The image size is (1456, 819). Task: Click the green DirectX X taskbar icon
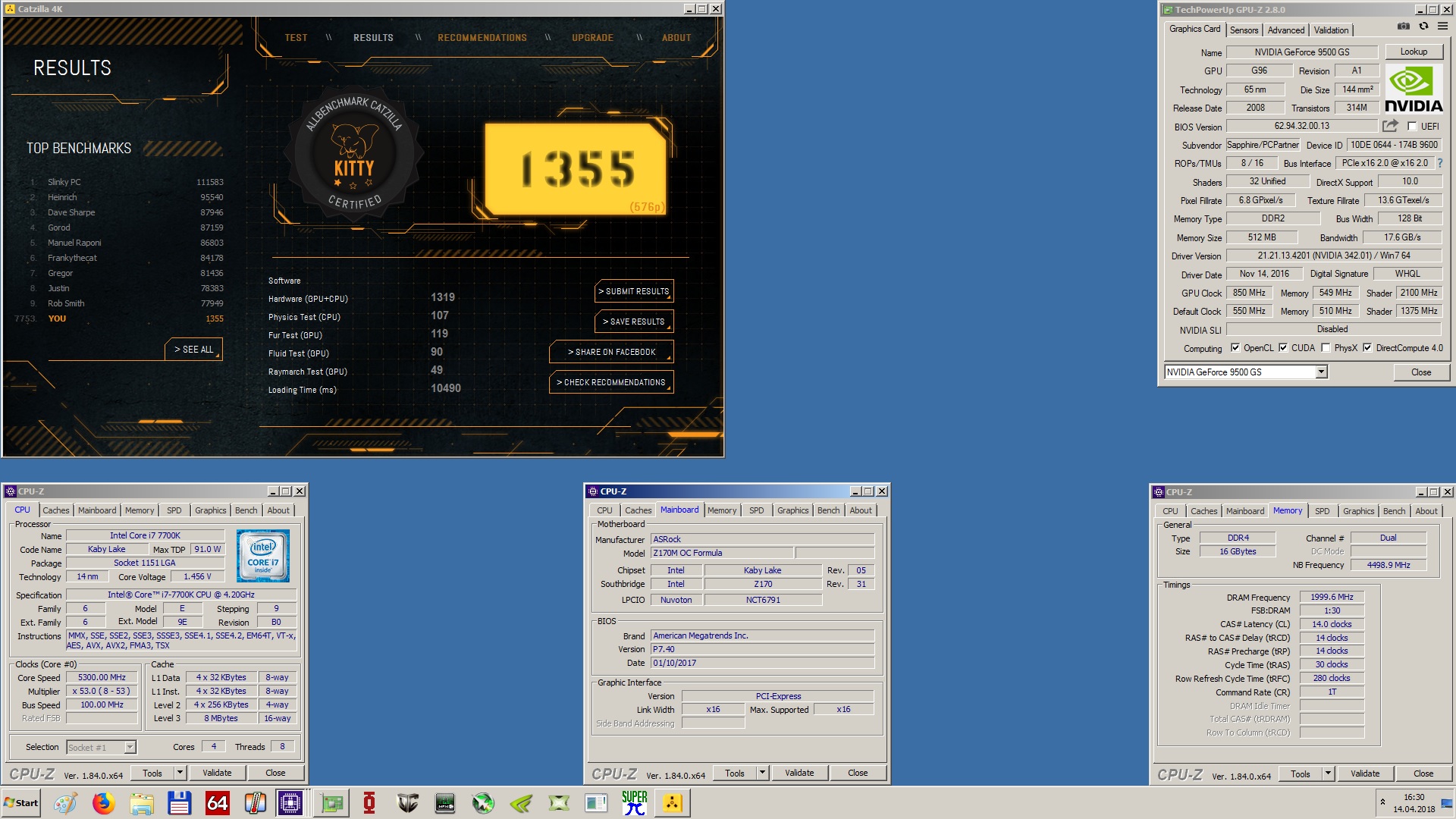[x=559, y=803]
